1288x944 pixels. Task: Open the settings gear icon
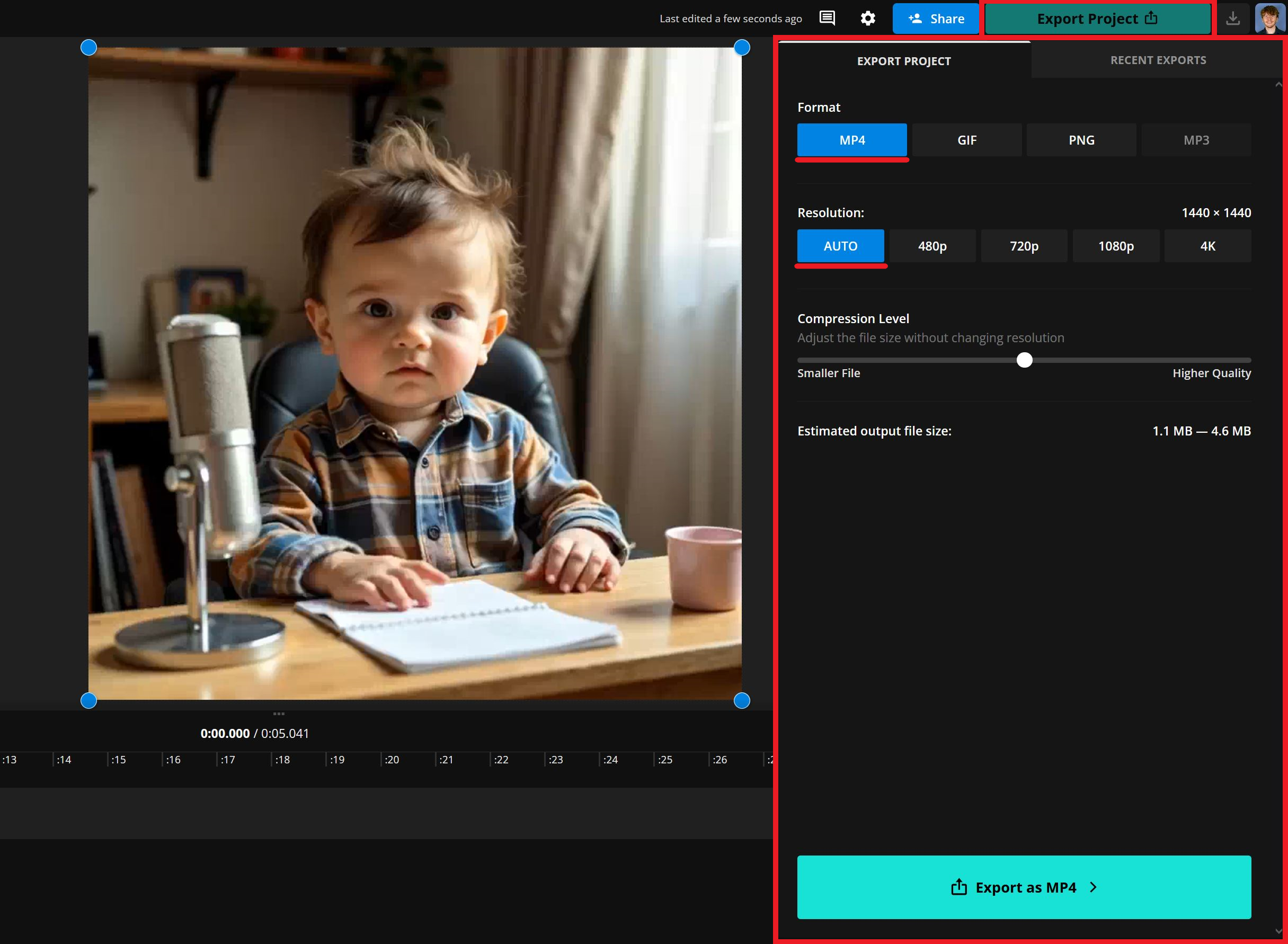coord(867,19)
